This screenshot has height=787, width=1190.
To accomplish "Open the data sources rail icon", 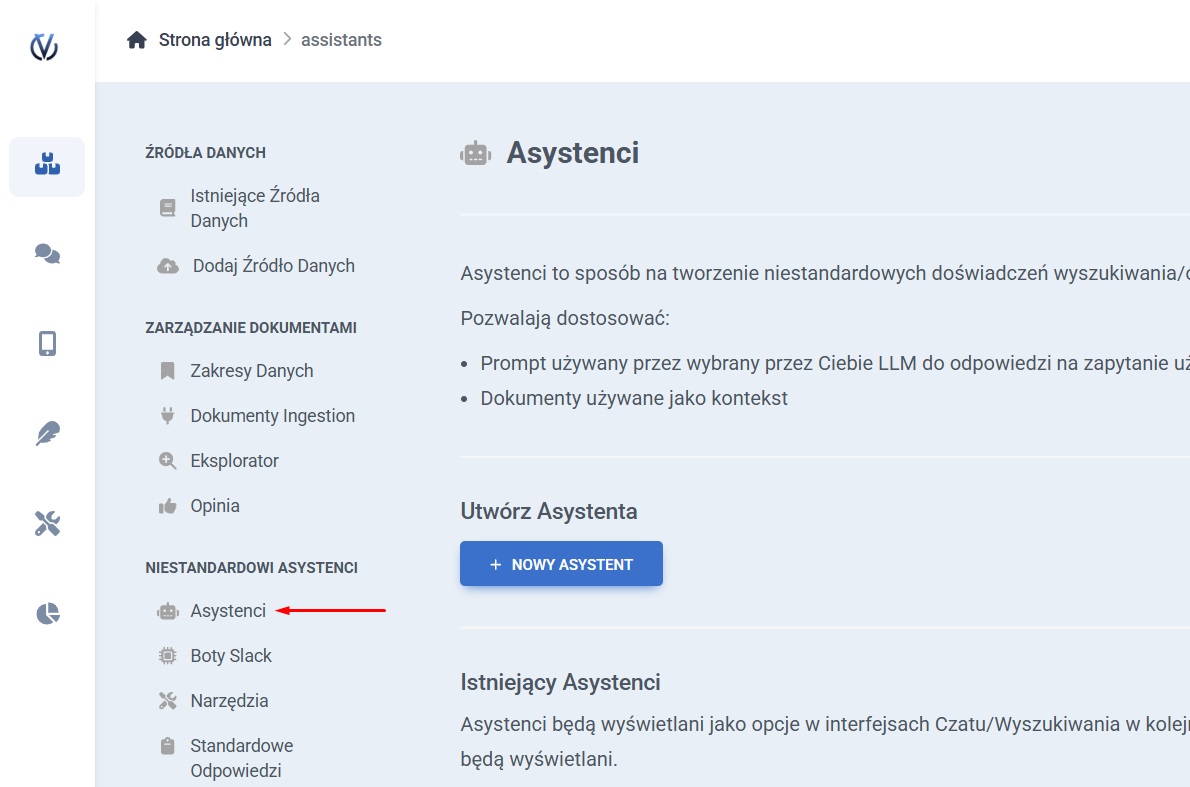I will (x=47, y=165).
